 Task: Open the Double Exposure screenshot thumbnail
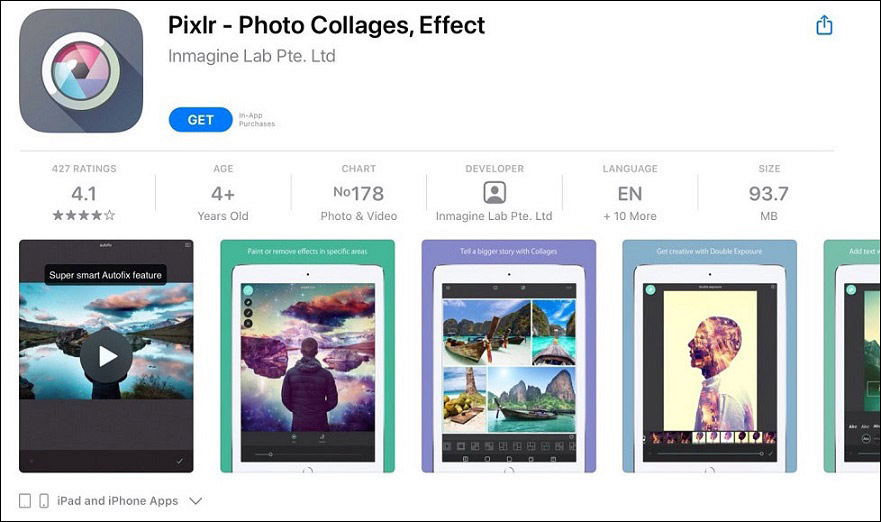click(710, 356)
